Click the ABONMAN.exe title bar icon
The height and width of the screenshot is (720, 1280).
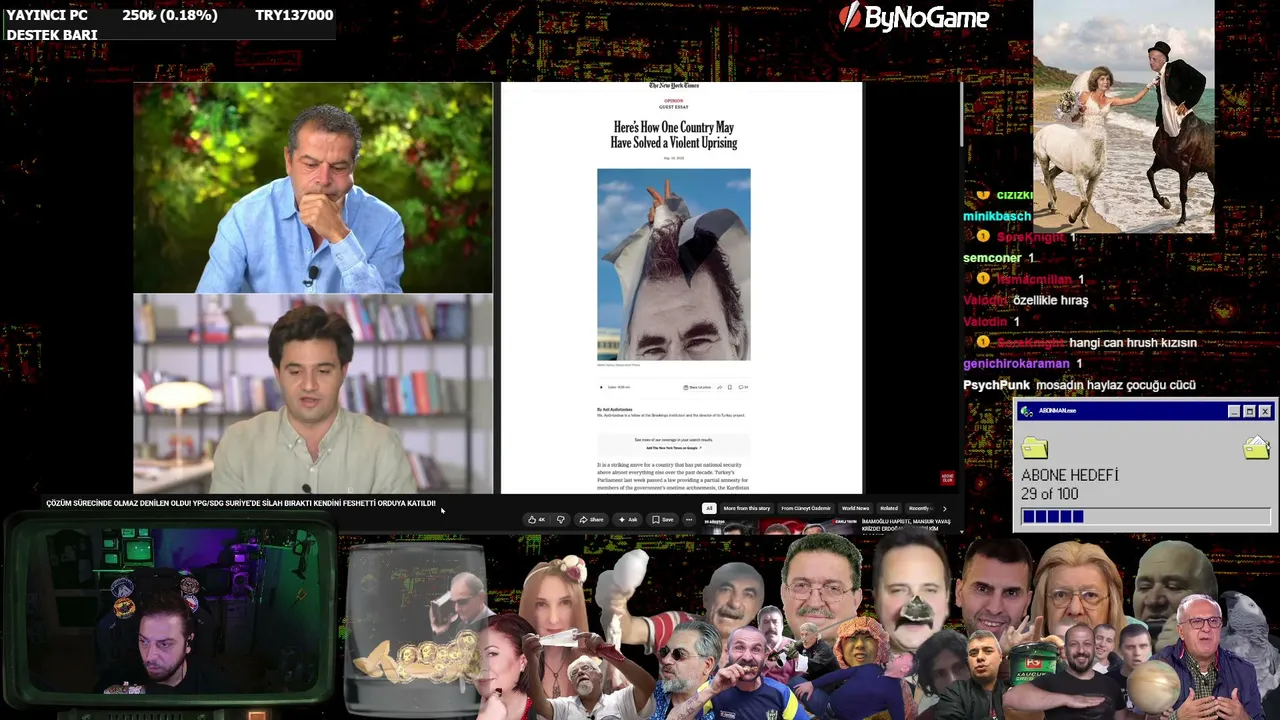tap(1026, 411)
